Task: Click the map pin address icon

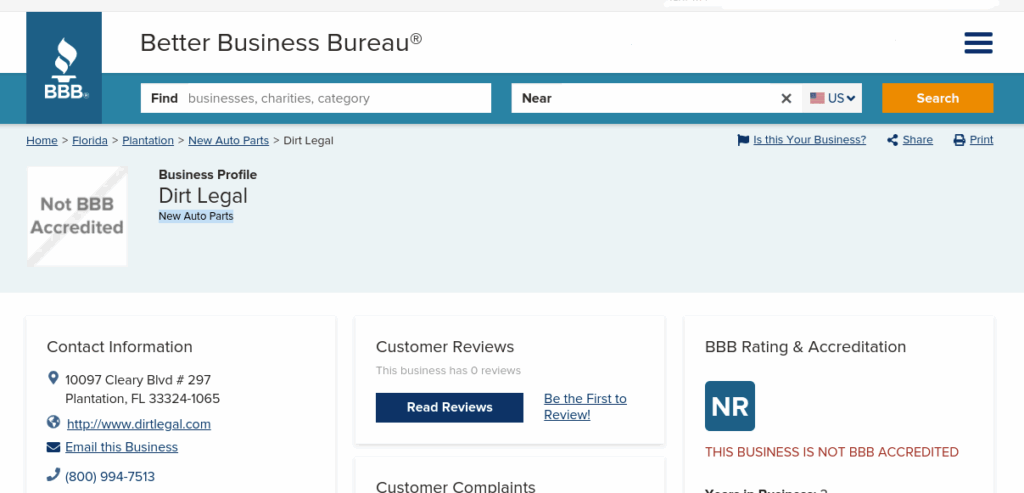Action: click(x=54, y=379)
